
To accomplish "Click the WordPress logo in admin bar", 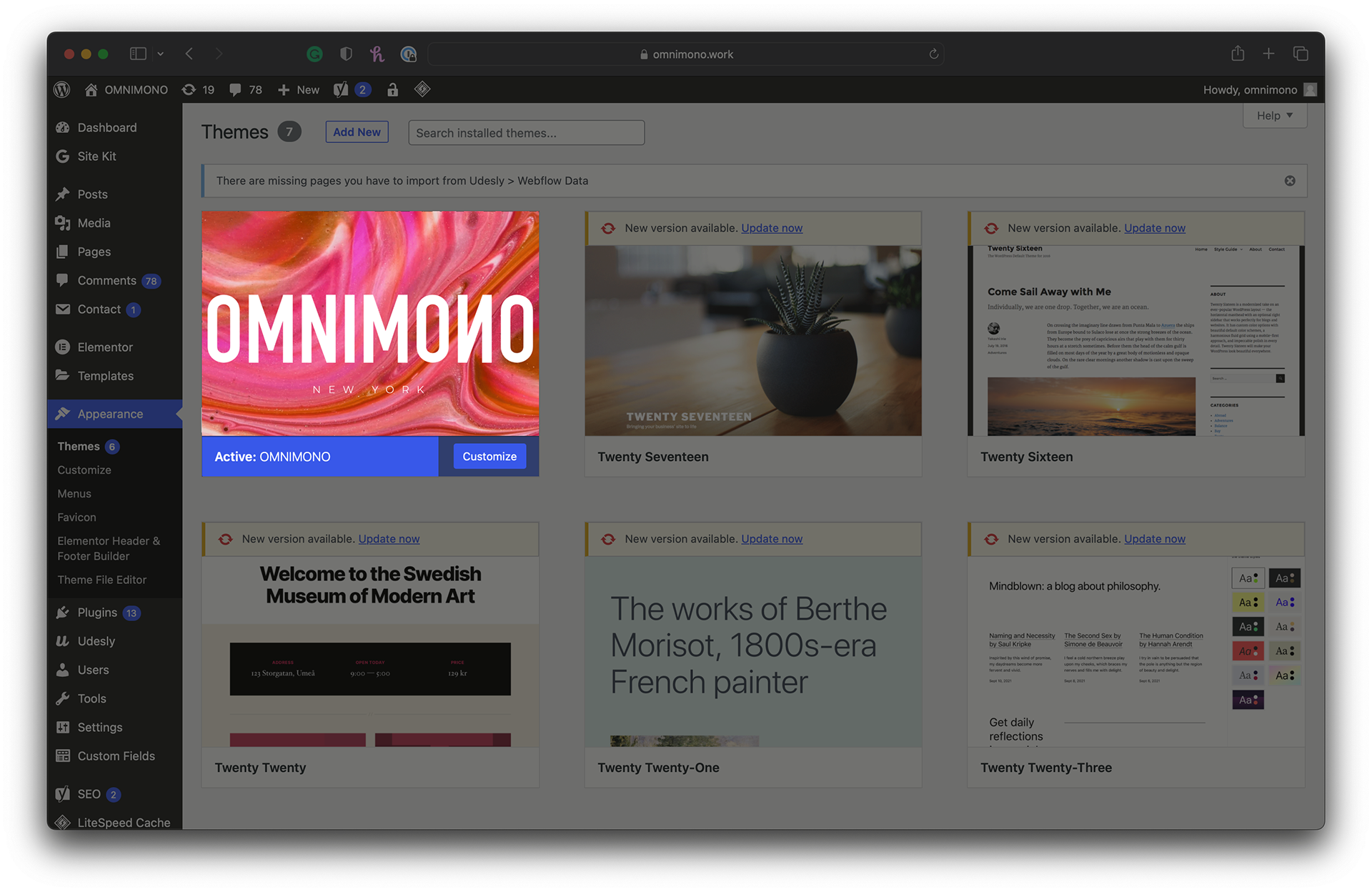I will [x=62, y=89].
